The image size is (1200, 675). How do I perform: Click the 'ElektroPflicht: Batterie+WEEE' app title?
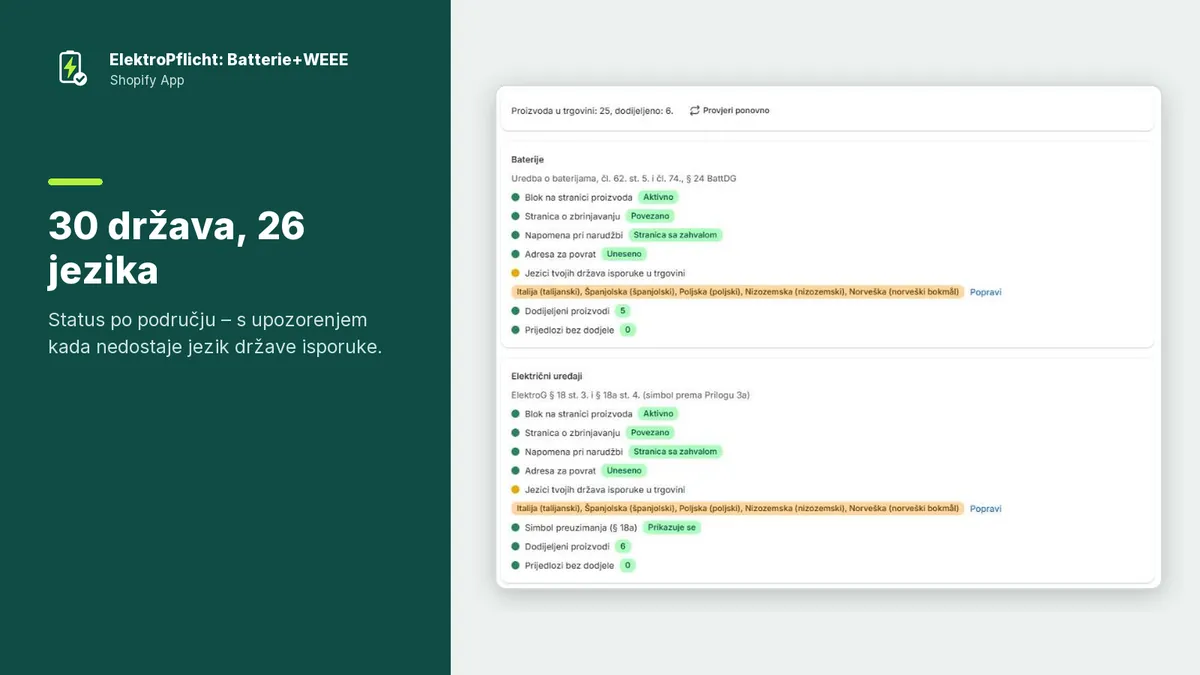tap(229, 60)
